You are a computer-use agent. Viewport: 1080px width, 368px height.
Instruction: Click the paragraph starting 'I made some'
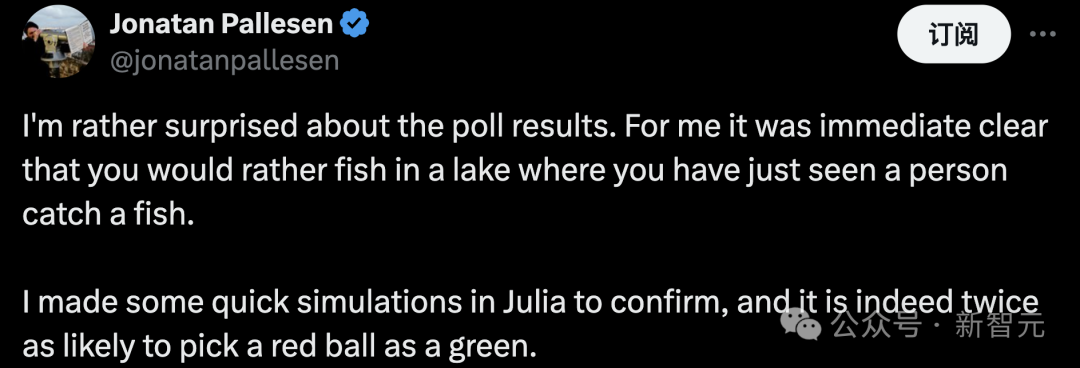point(530,325)
